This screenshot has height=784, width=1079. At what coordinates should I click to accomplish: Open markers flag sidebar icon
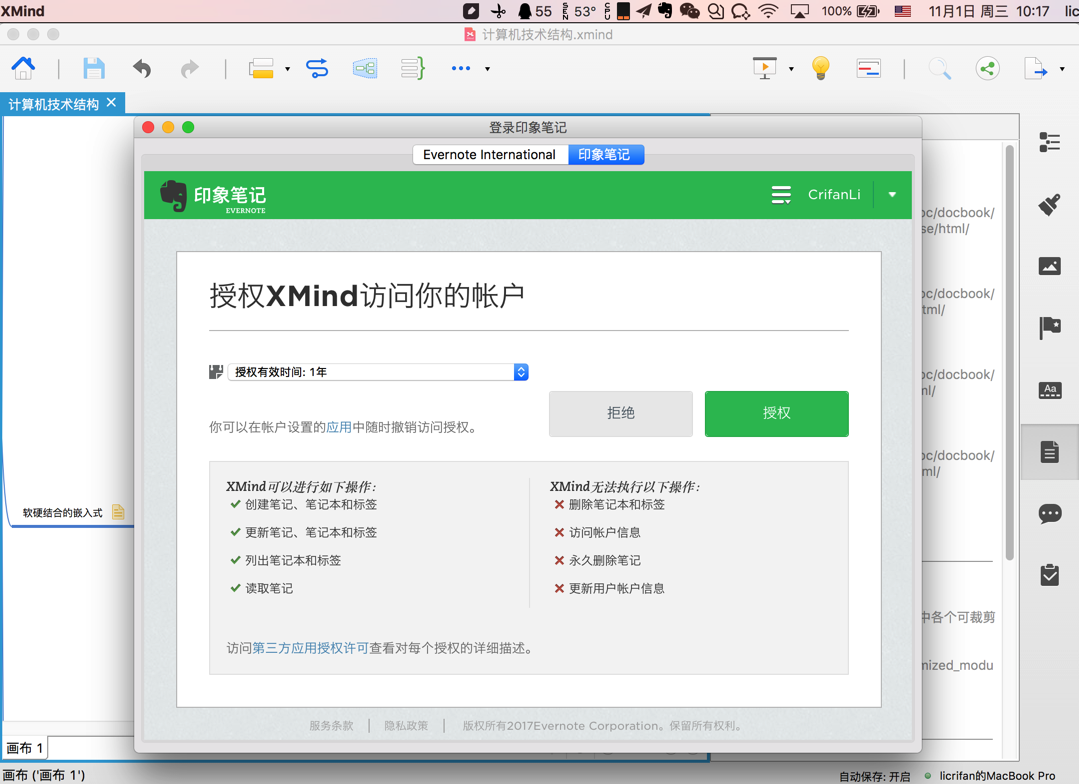[1049, 328]
